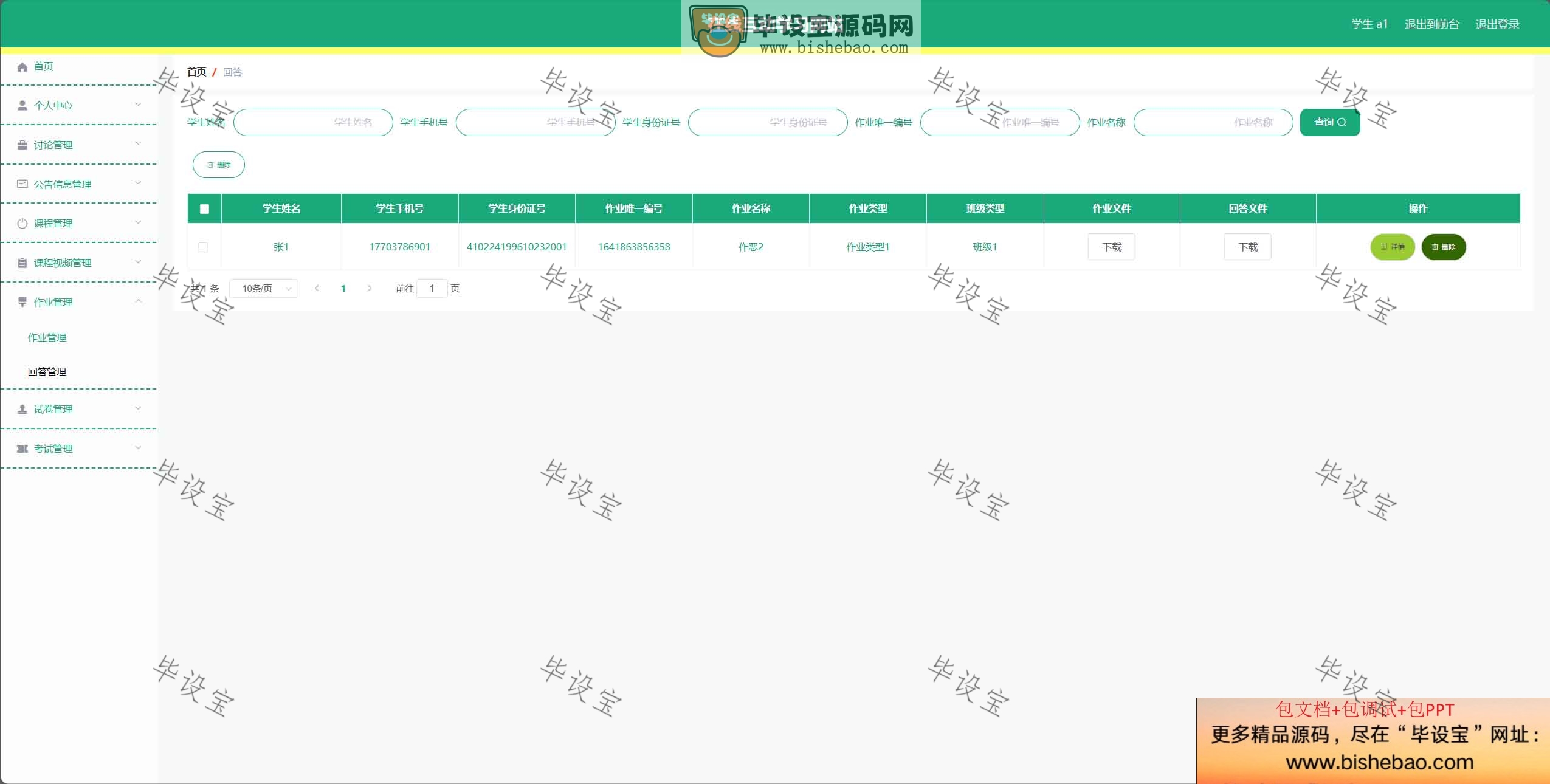Open the 考试管理 sidebar menu
The height and width of the screenshot is (784, 1550).
[79, 449]
